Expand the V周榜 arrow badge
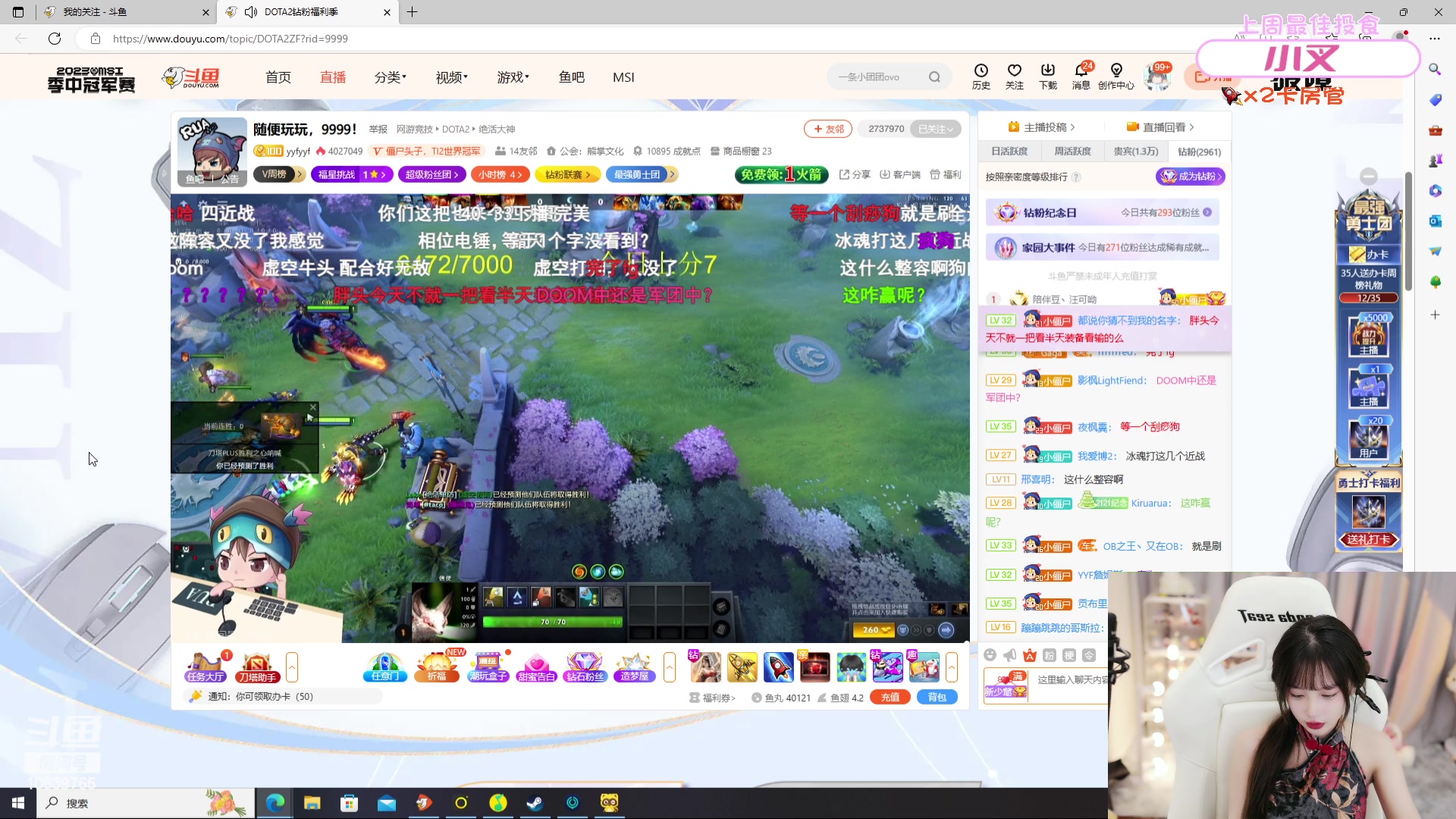Image resolution: width=1456 pixels, height=819 pixels. point(300,174)
